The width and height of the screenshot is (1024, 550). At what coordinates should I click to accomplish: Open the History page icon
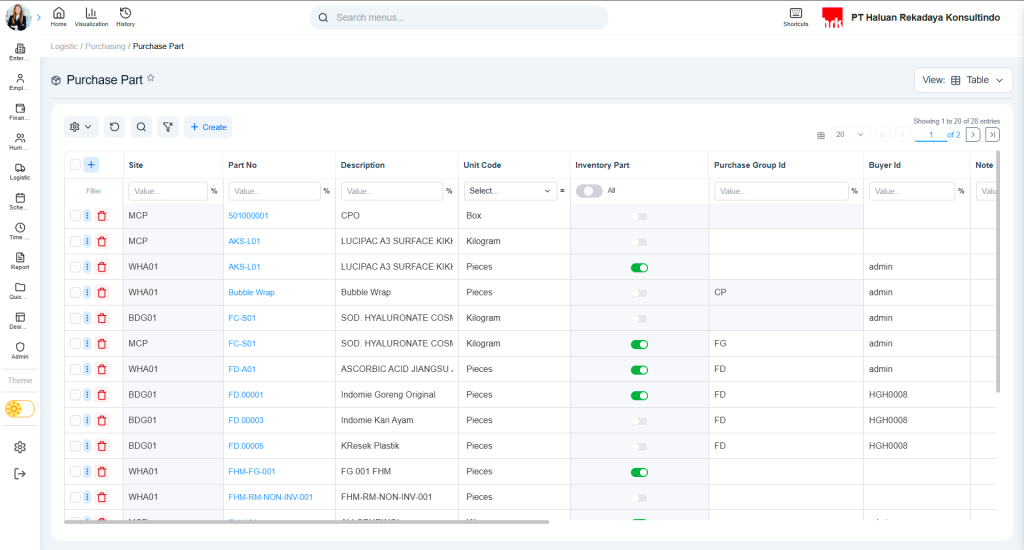[x=125, y=13]
